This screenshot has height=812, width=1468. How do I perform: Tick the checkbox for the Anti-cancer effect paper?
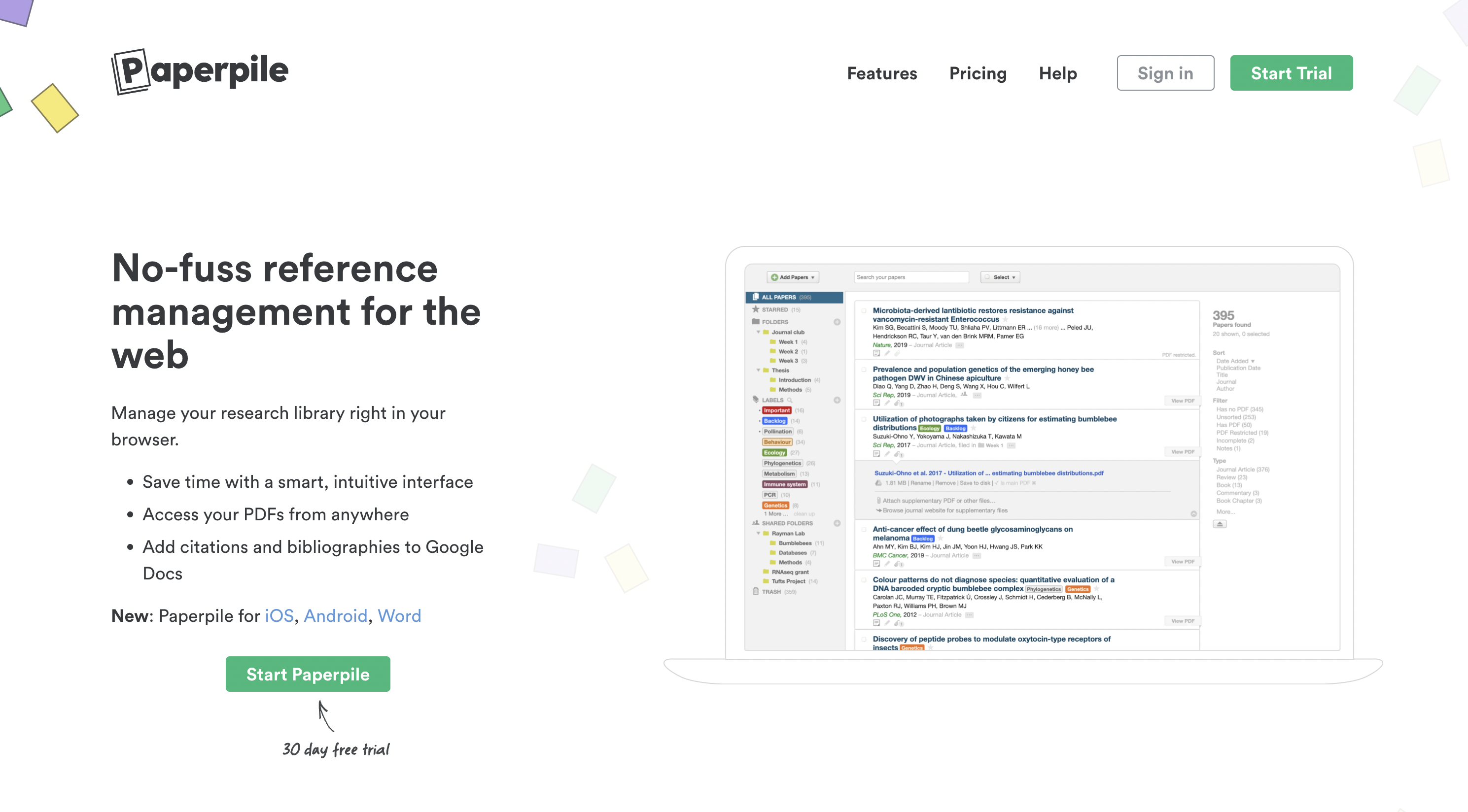click(x=864, y=530)
